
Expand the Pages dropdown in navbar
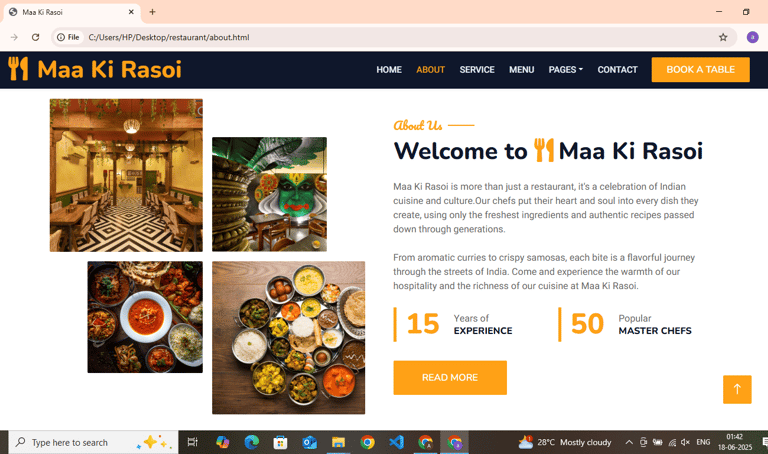(566, 70)
